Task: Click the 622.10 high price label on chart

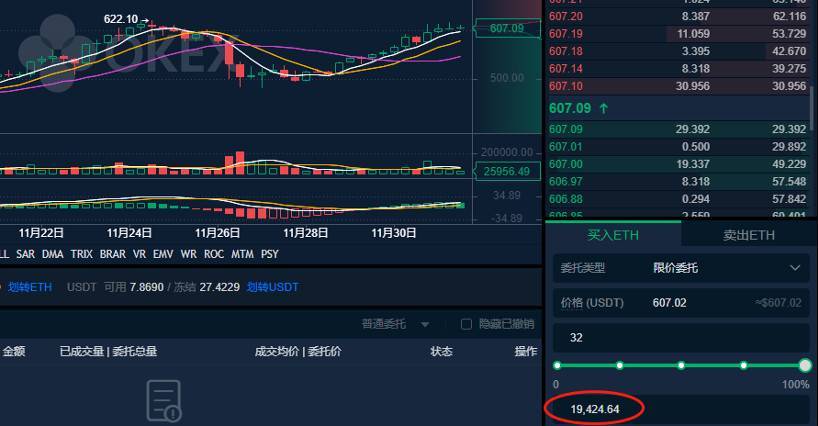Action: coord(121,19)
